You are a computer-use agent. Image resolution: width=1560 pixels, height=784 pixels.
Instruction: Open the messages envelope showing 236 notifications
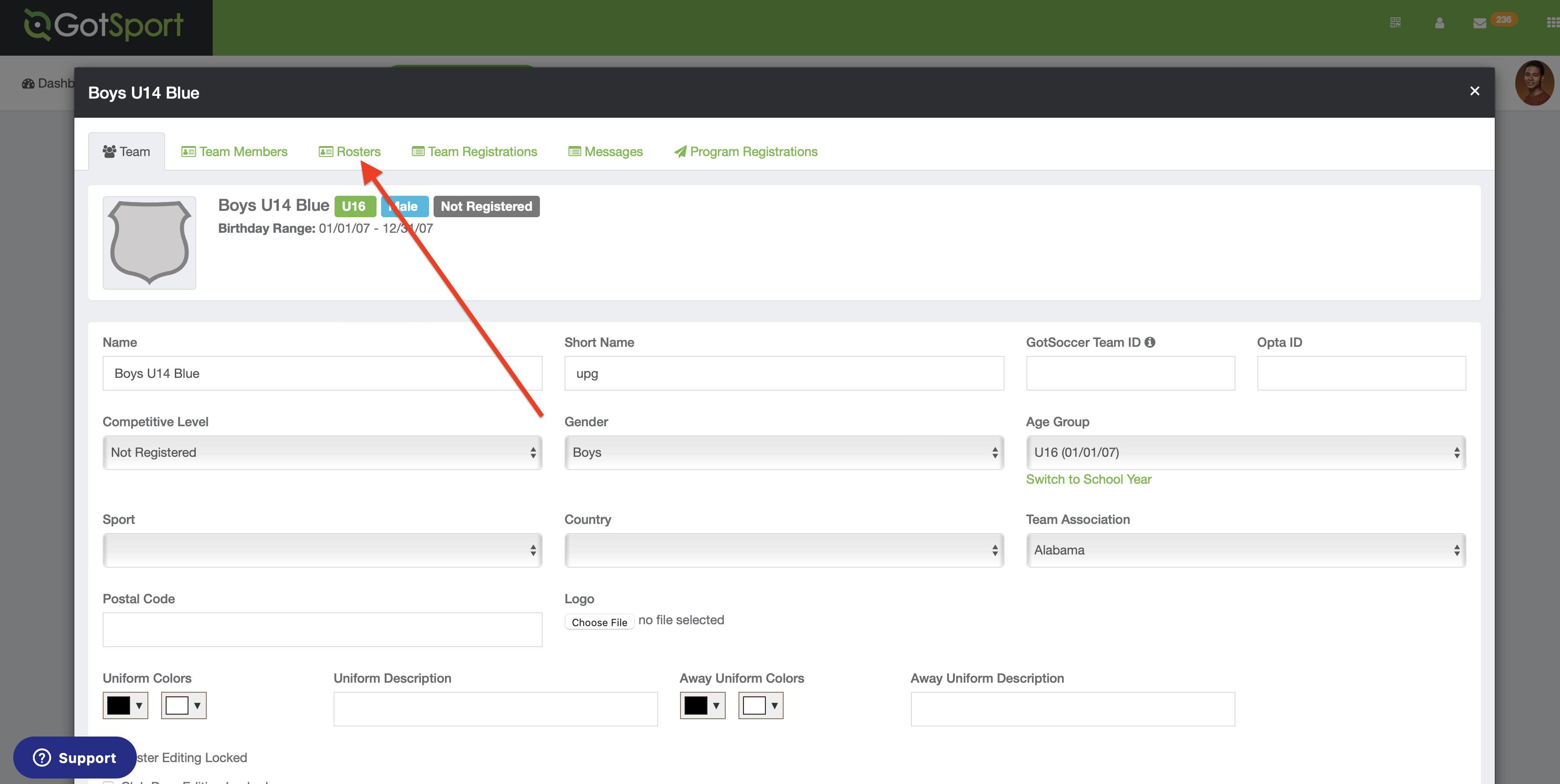pyautogui.click(x=1480, y=23)
